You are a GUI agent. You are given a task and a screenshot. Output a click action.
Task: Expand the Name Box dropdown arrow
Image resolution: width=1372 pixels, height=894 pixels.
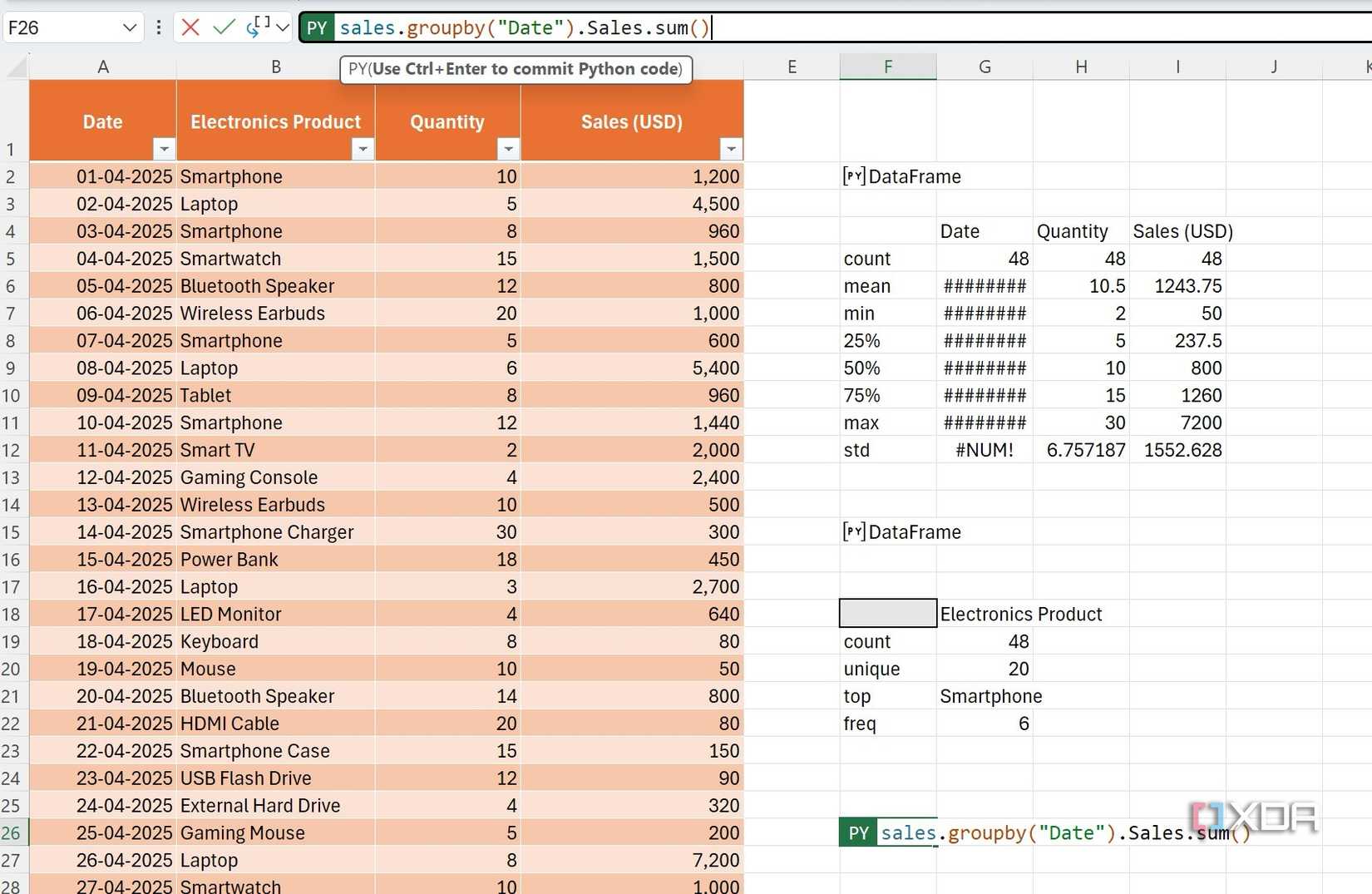tap(129, 27)
